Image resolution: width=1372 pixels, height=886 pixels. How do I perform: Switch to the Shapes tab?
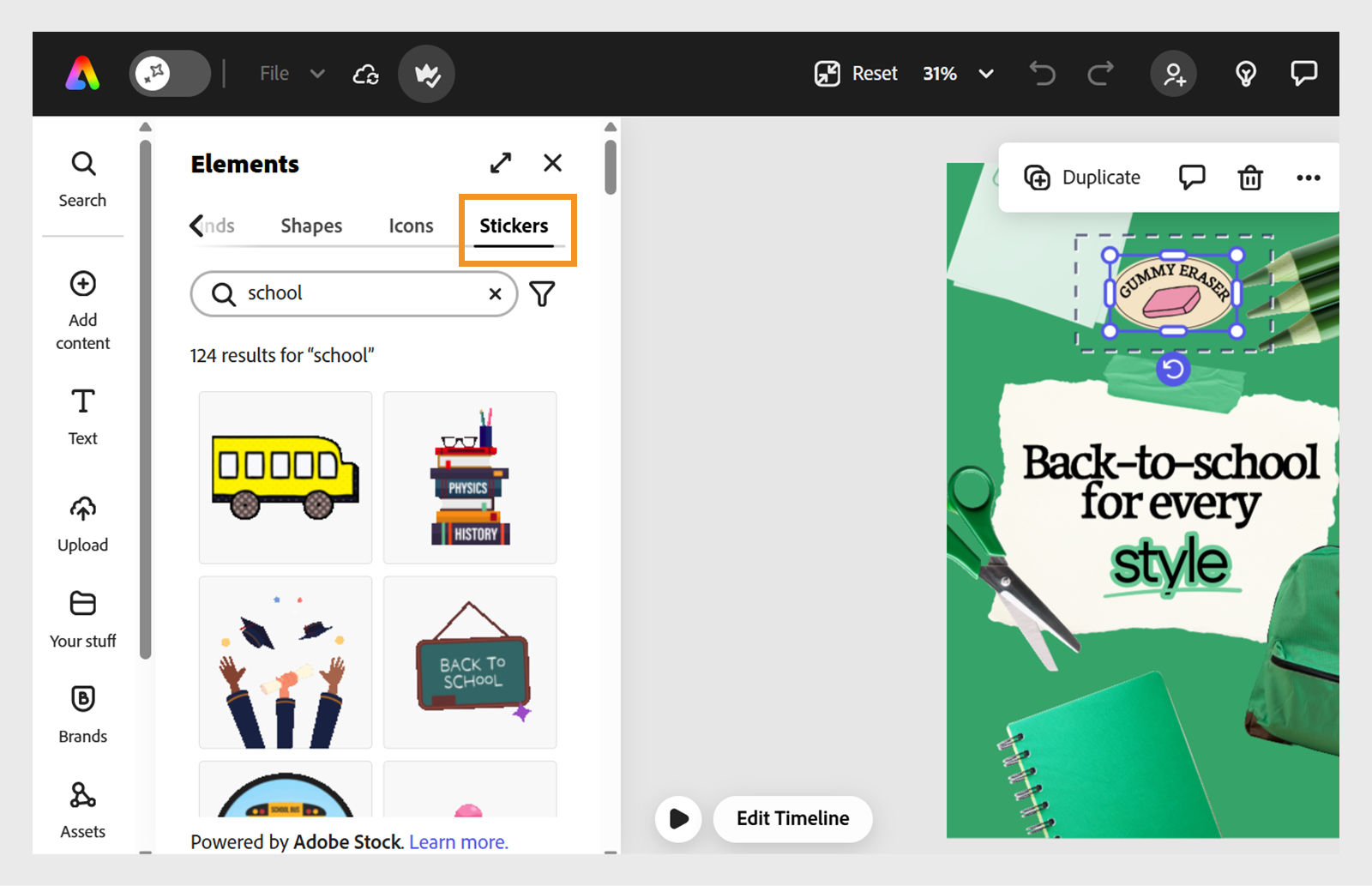(x=311, y=226)
